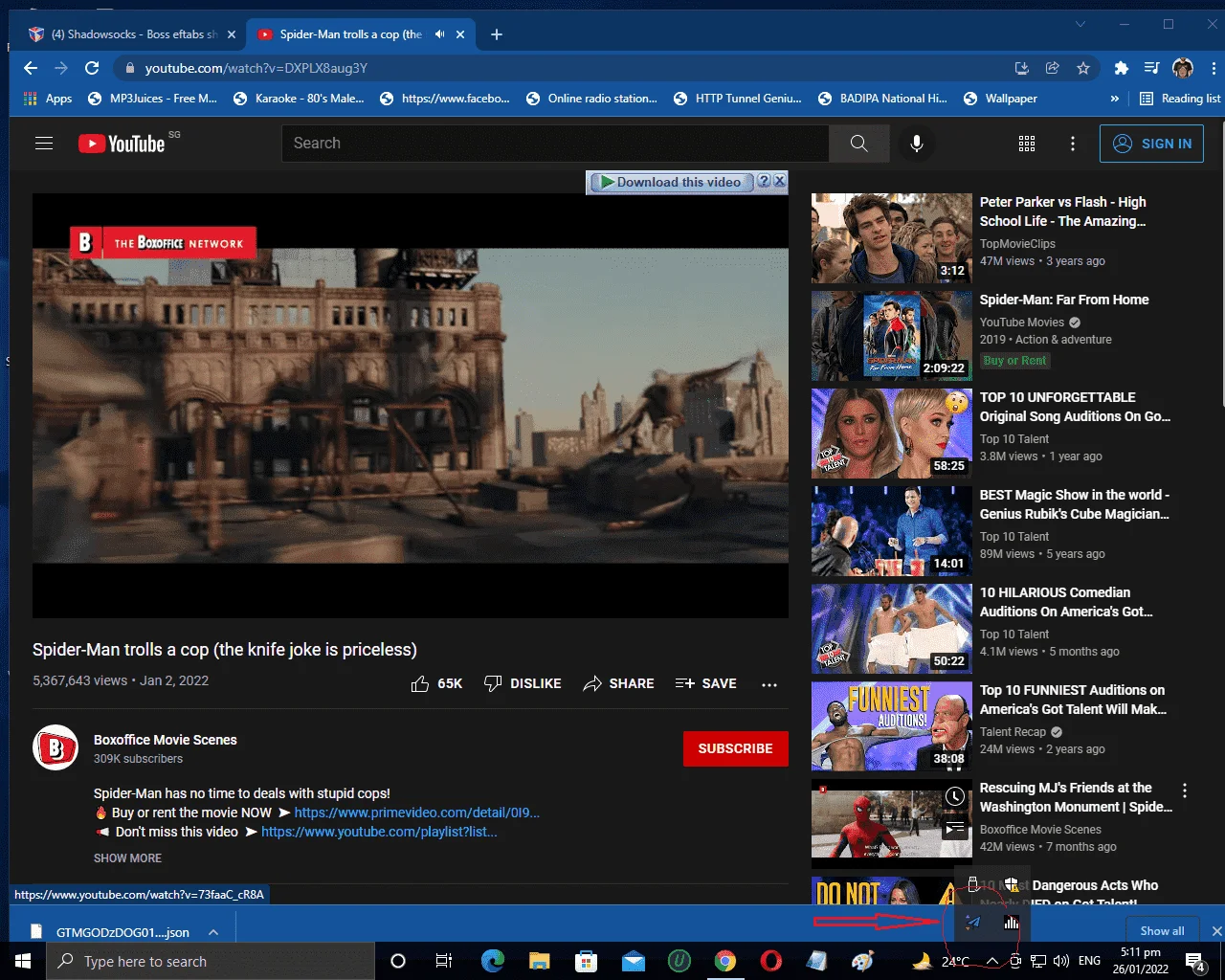
Task: Click the browser address bar URL
Action: pyautogui.click(x=256, y=68)
